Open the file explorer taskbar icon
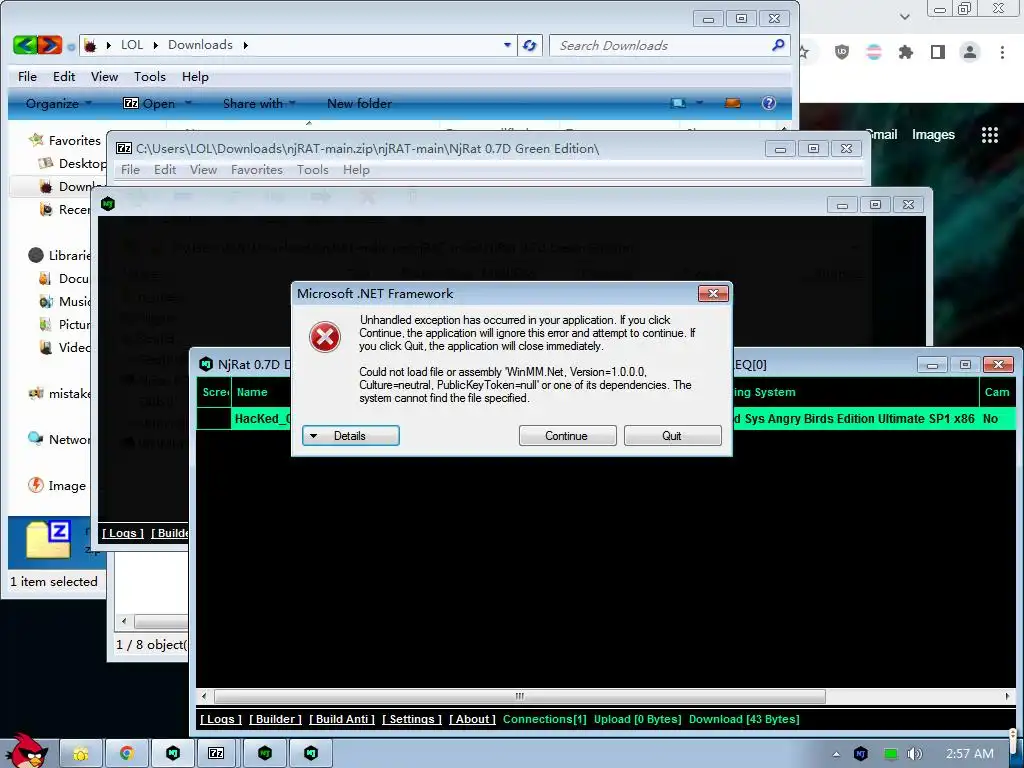Viewport: 1024px width, 768px height. pos(81,754)
